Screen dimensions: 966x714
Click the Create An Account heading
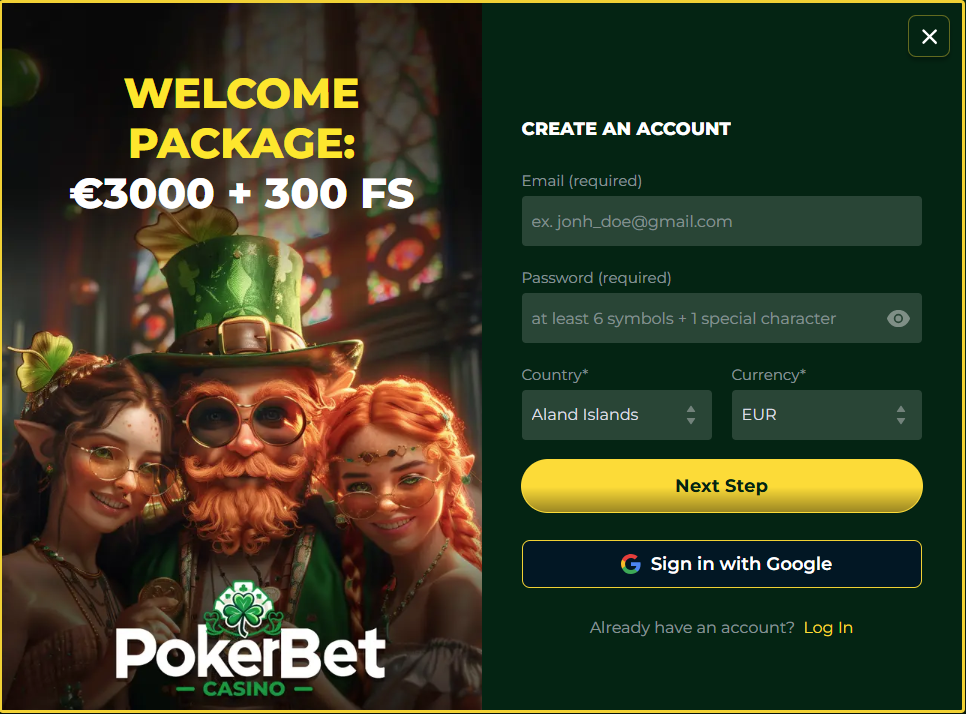[x=626, y=129]
